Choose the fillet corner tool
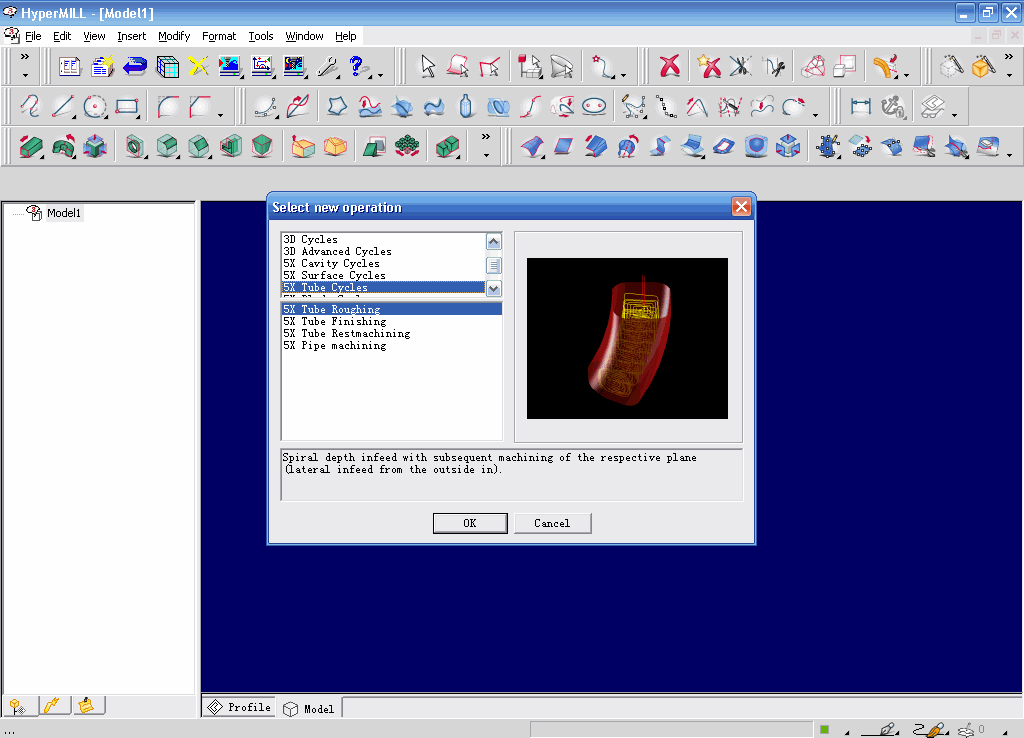Image resolution: width=1024 pixels, height=738 pixels. coord(168,106)
